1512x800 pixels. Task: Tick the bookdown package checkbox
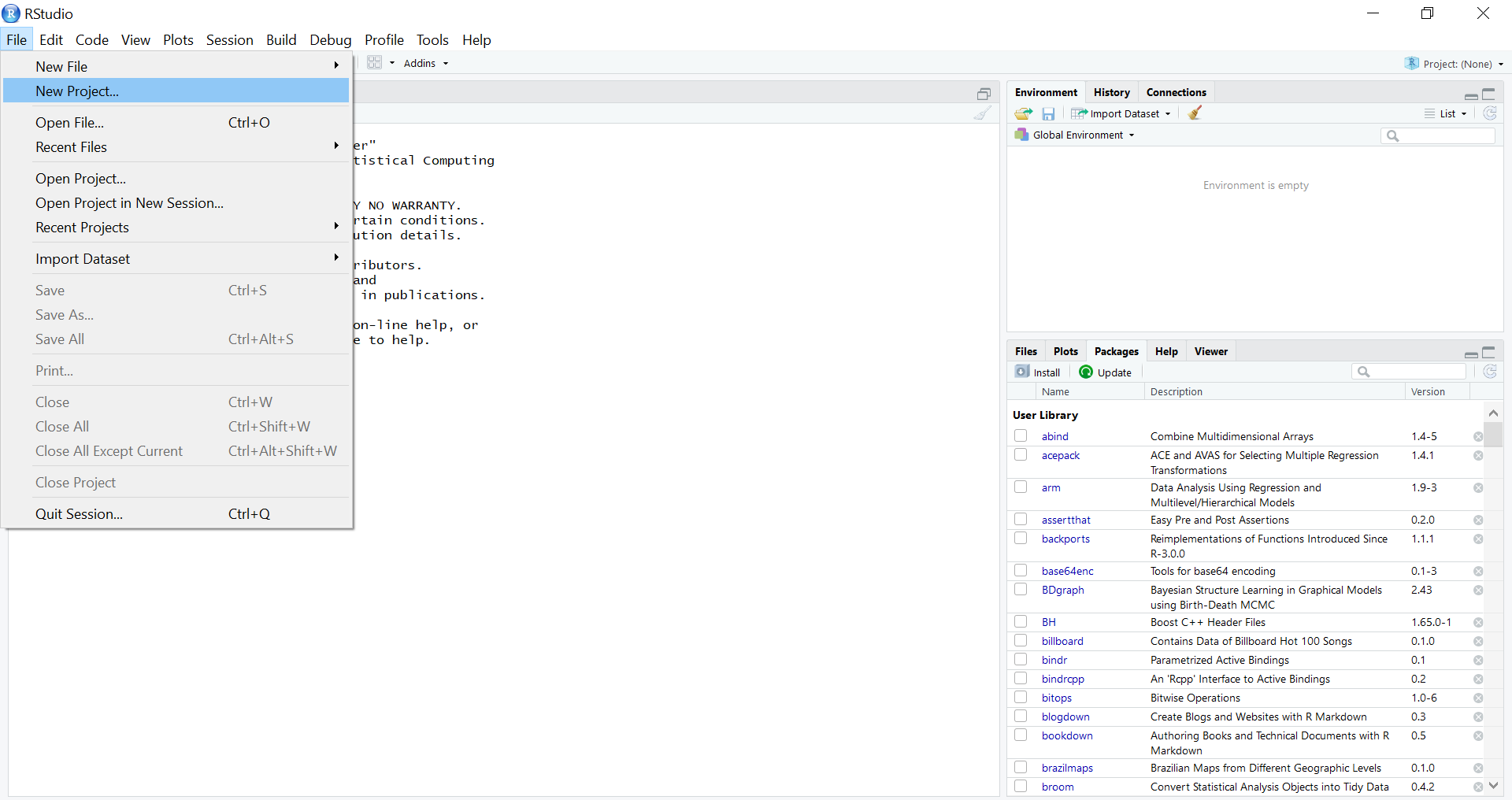tap(1021, 735)
